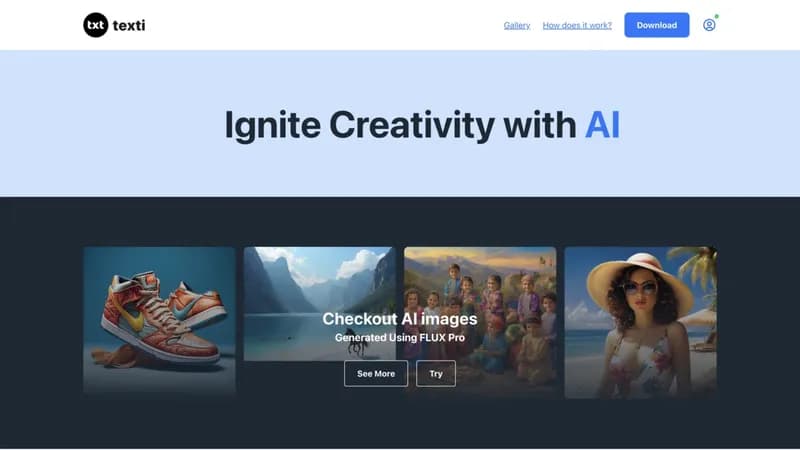Image resolution: width=800 pixels, height=450 pixels.
Task: Click the green status dot on profile icon
Action: (x=716, y=17)
